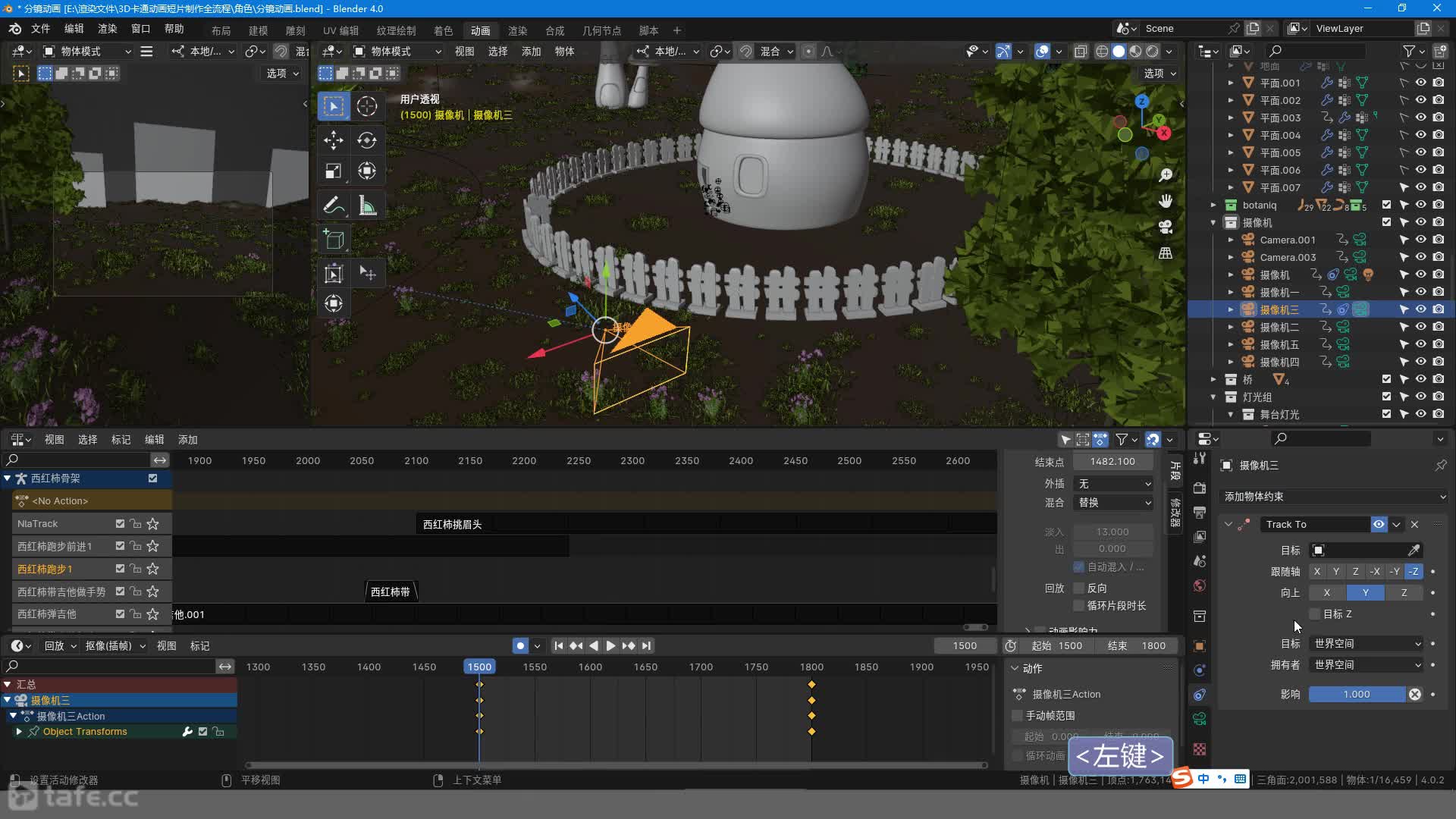Open the 外插 extrapolation dropdown
Image resolution: width=1456 pixels, height=819 pixels.
click(x=1113, y=484)
